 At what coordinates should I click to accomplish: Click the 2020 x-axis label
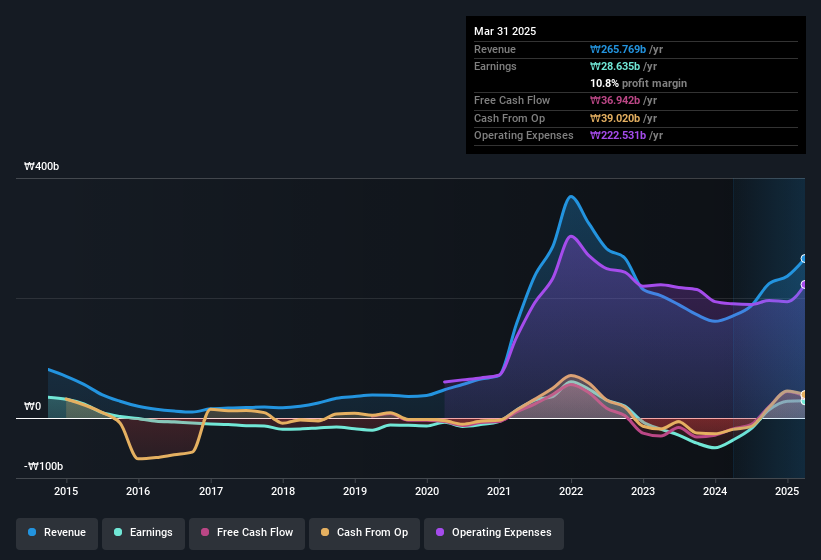pyautogui.click(x=427, y=491)
